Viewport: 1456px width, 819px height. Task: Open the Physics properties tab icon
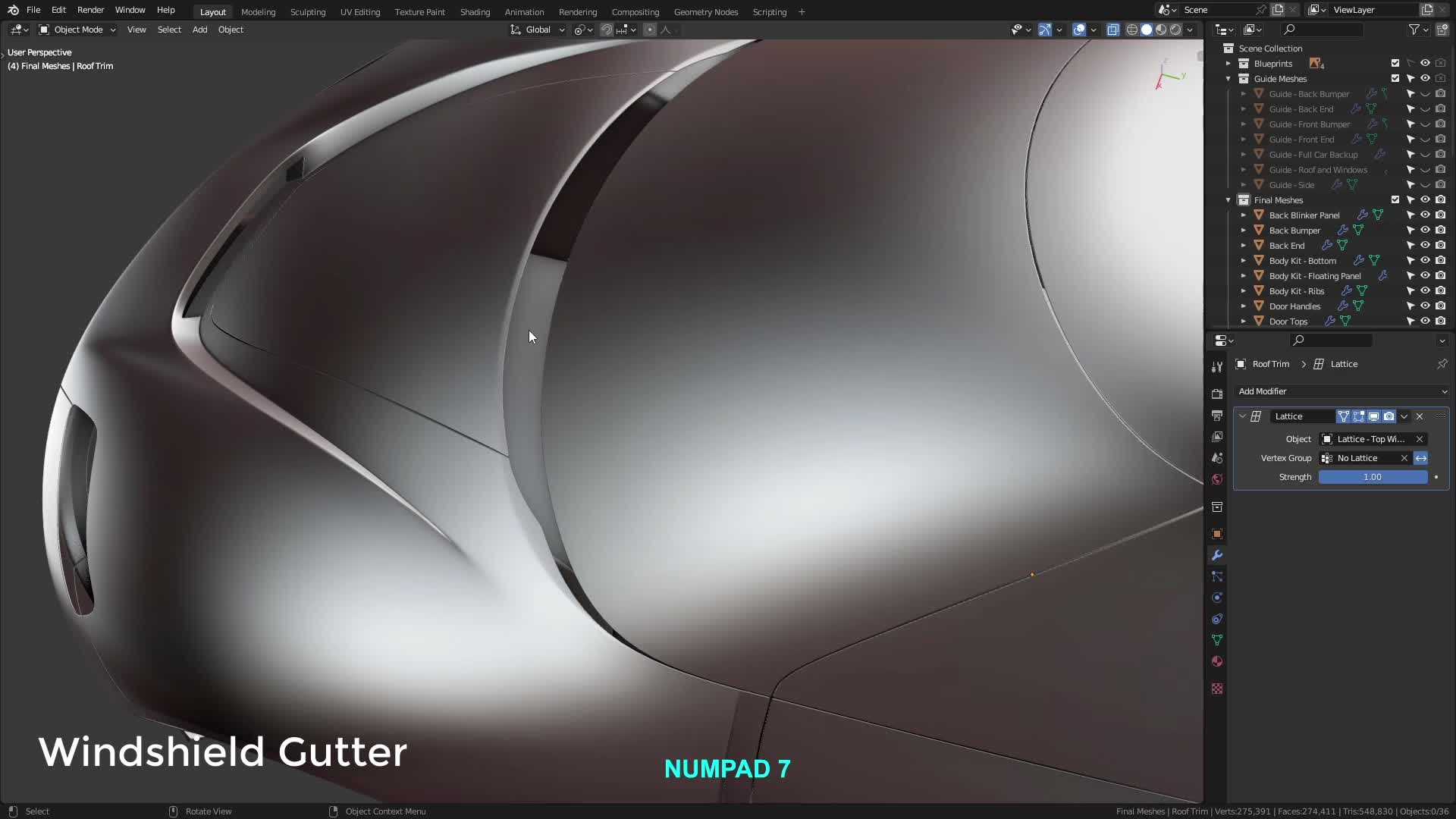(x=1217, y=598)
